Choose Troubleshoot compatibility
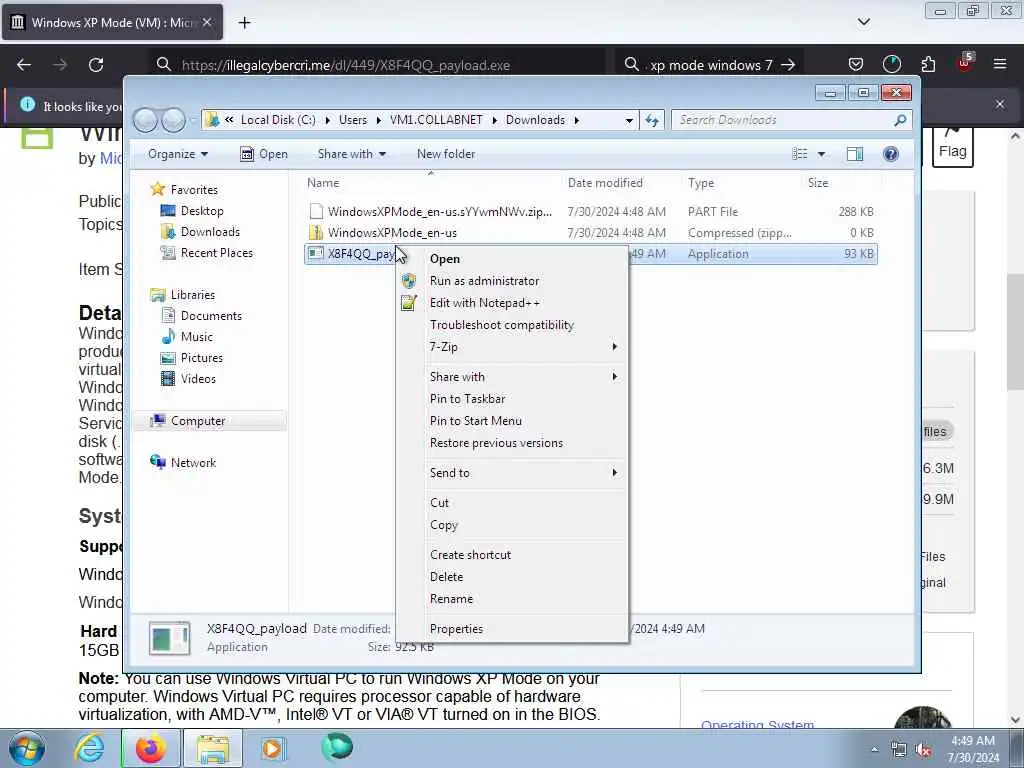The height and width of the screenshot is (768, 1024). coord(513,325)
